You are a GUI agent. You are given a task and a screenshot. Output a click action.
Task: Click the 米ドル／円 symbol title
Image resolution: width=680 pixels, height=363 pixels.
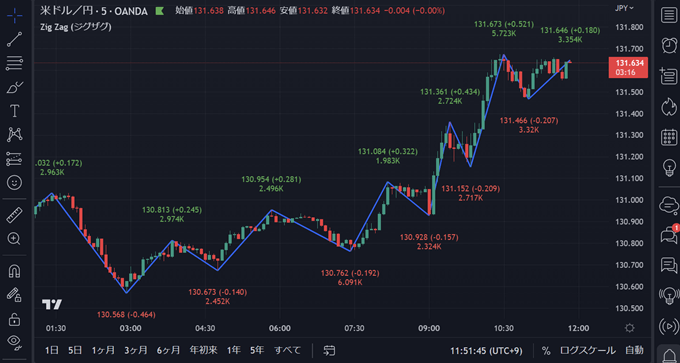pyautogui.click(x=94, y=10)
